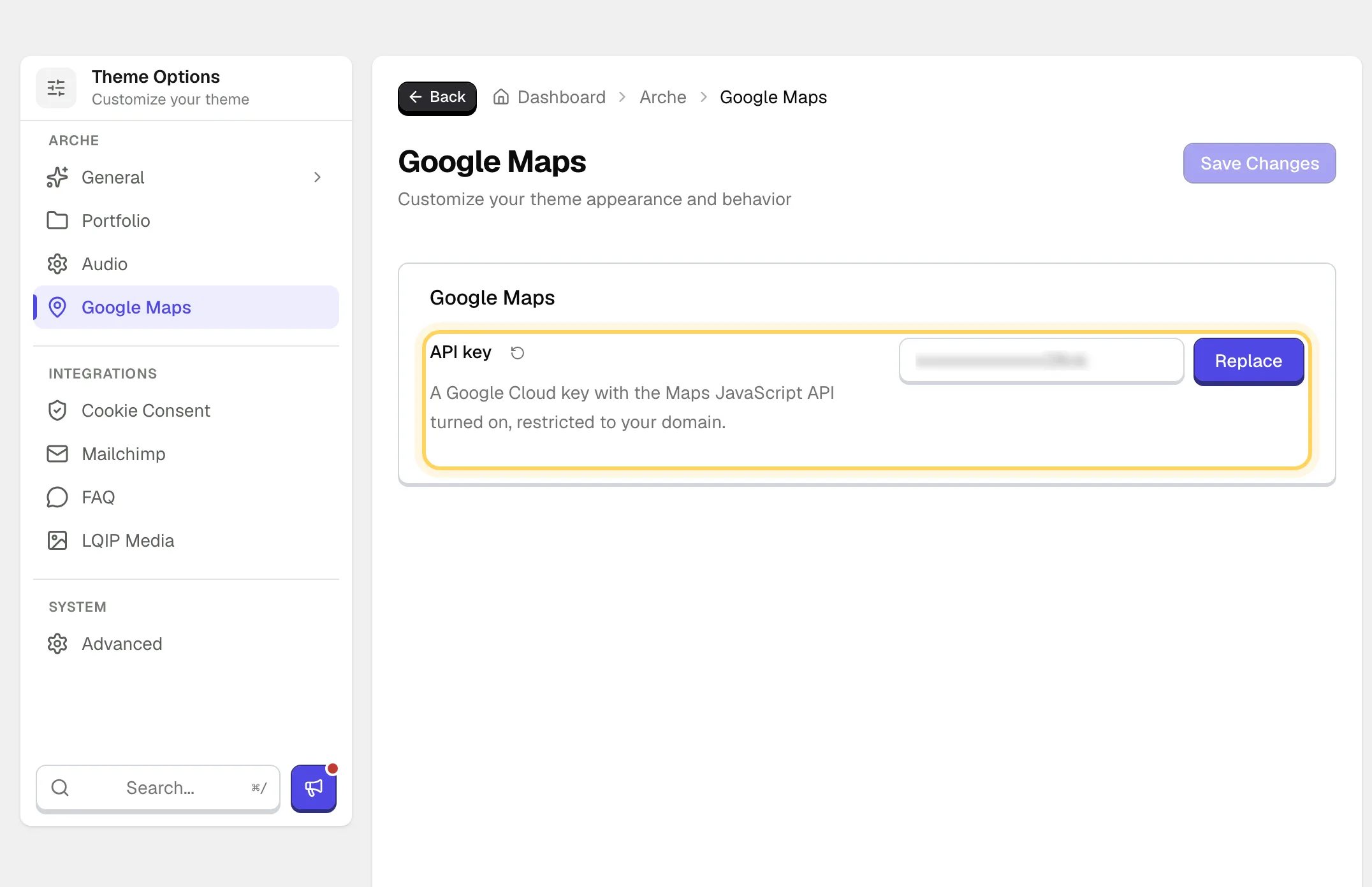This screenshot has width=1372, height=887.
Task: Select Google Maps in the sidebar
Action: [x=186, y=307]
